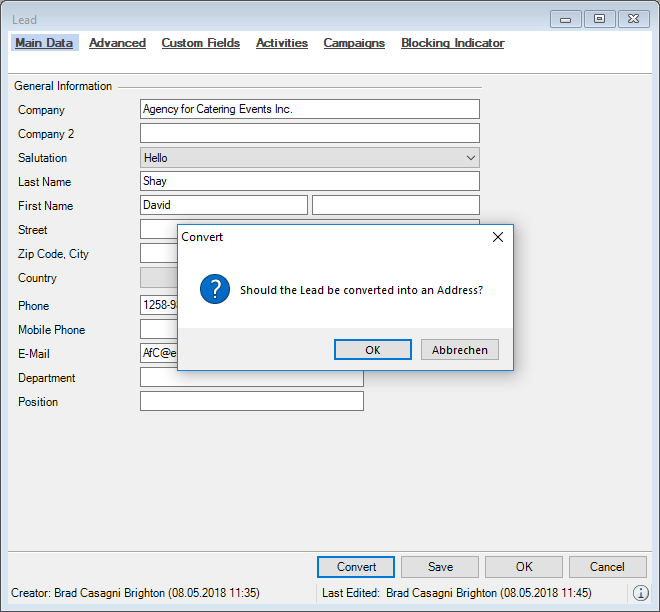Image resolution: width=660 pixels, height=612 pixels.
Task: Confirm conversion with dialog OK button
Action: 372,350
